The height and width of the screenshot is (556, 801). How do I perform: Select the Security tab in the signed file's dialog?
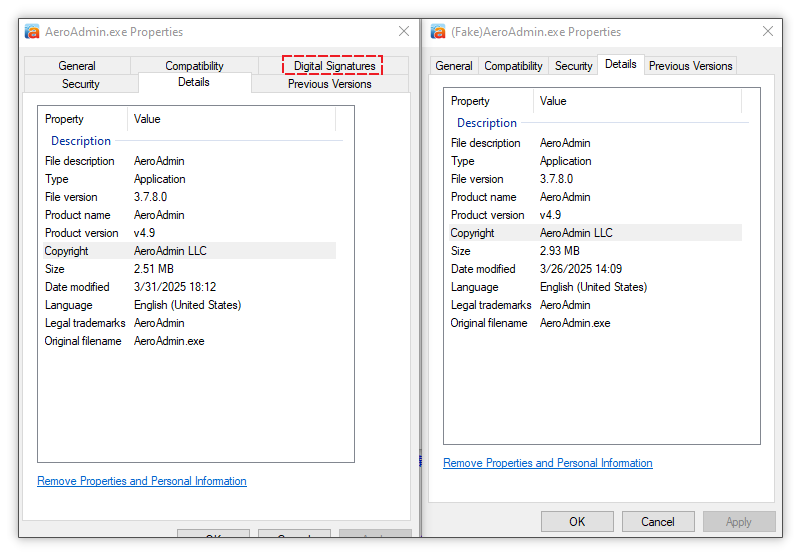click(81, 84)
